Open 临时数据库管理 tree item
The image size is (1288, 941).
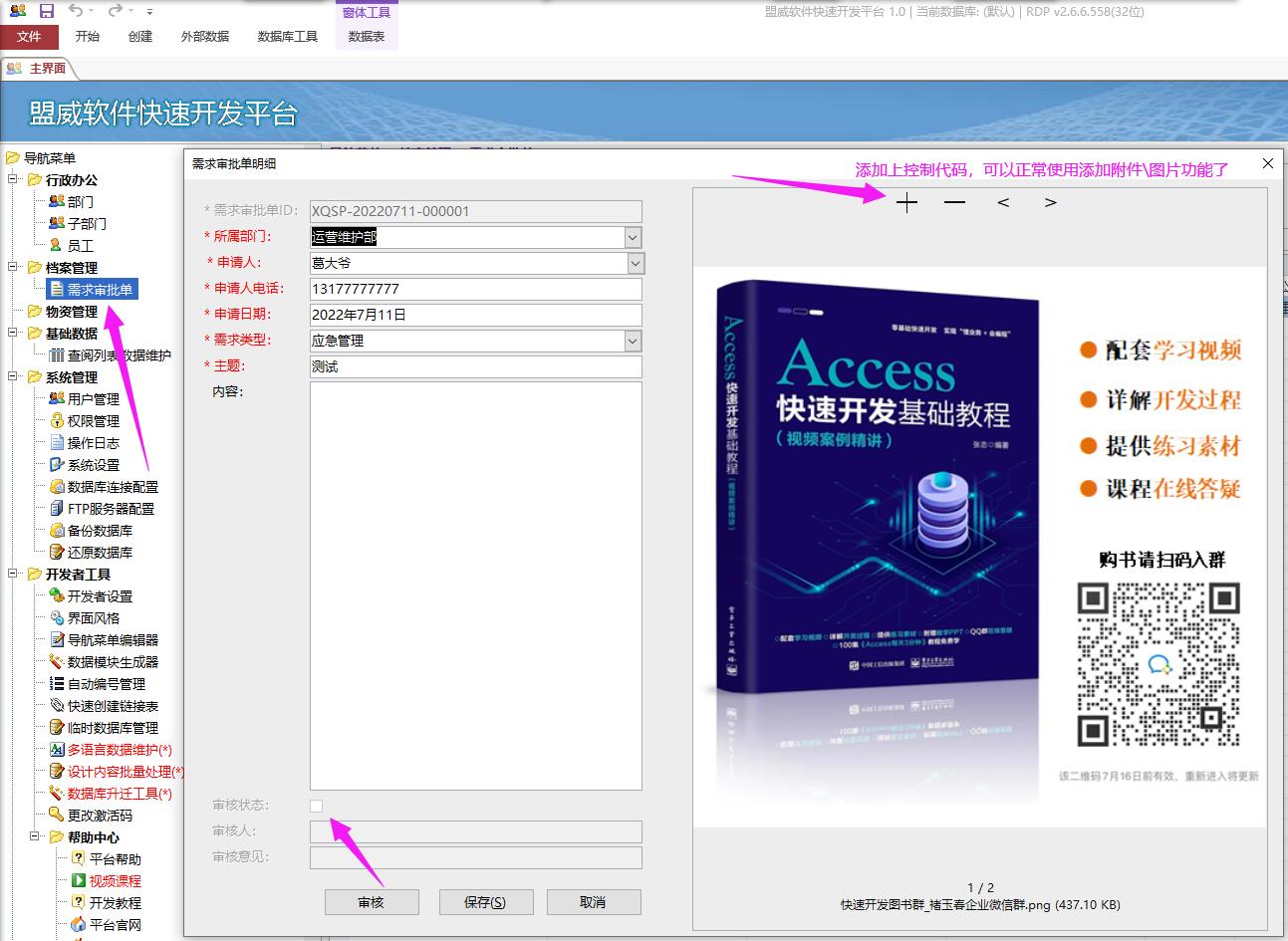[x=113, y=727]
